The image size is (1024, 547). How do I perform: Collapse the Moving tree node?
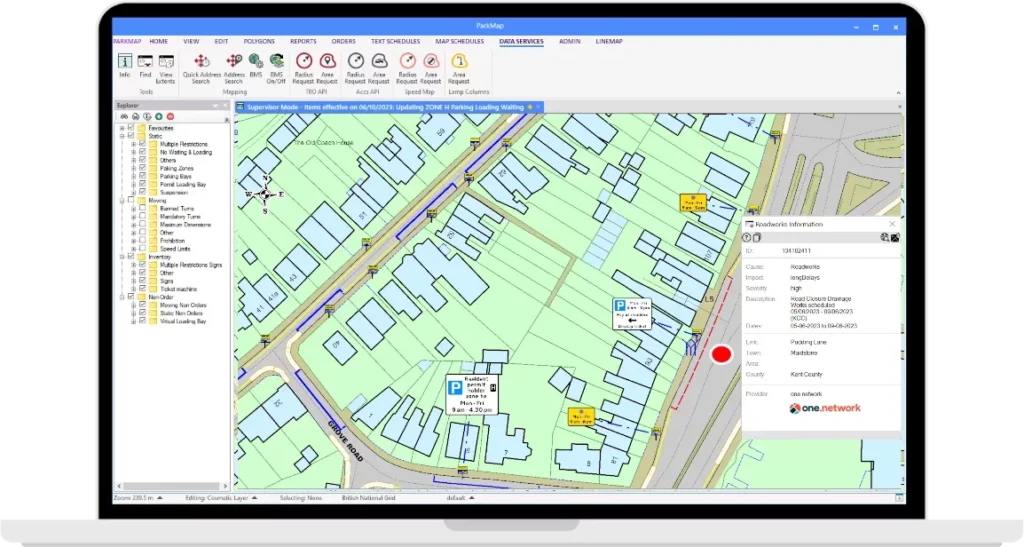122,200
